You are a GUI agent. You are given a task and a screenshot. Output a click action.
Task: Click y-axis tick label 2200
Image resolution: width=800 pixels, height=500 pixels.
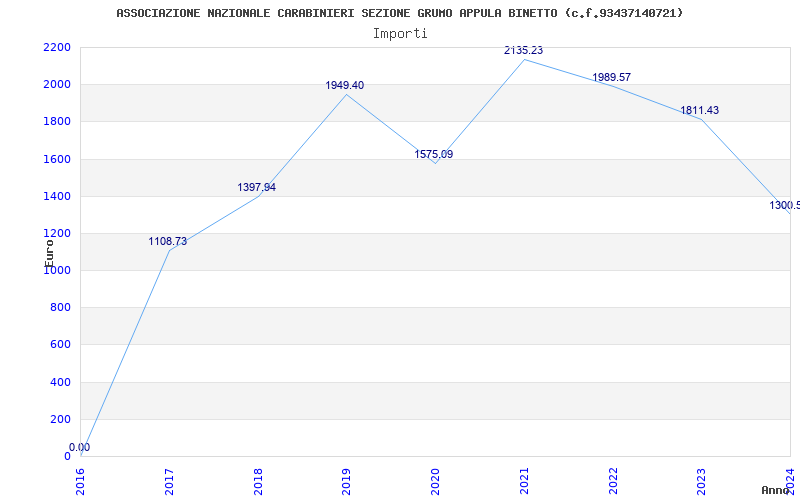point(57,47)
